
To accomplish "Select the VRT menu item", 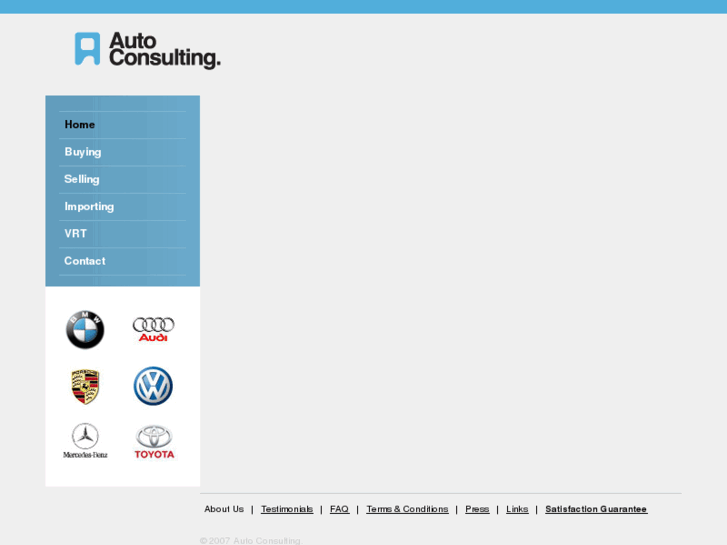I will [76, 233].
